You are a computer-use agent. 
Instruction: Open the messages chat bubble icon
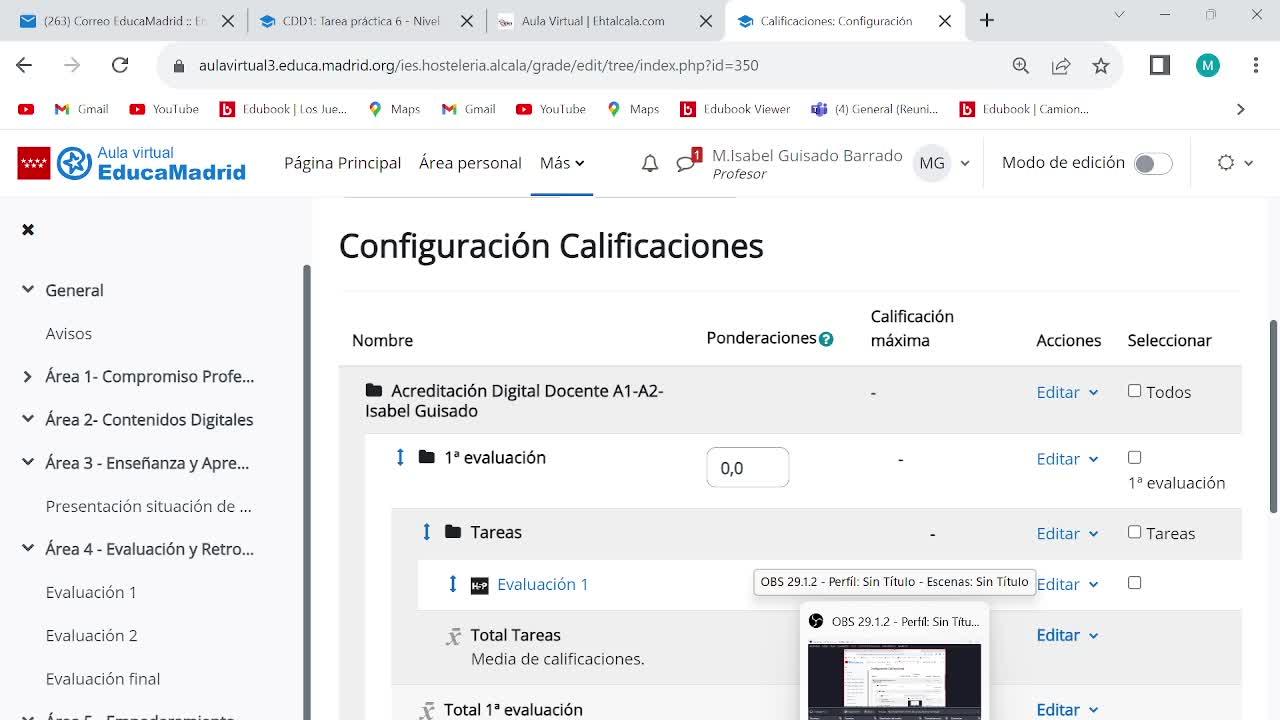[x=687, y=162]
